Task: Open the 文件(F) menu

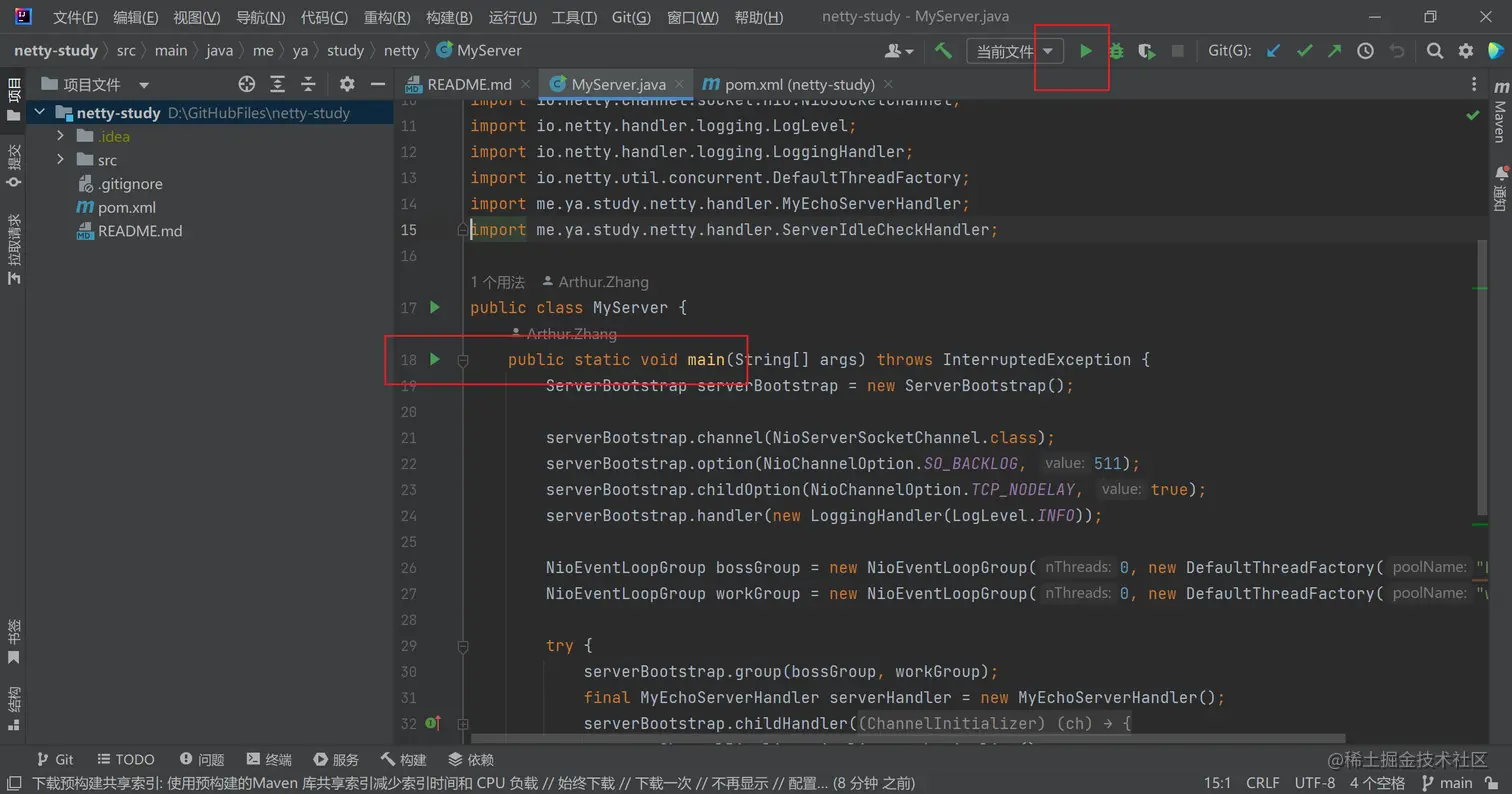Action: click(75, 17)
